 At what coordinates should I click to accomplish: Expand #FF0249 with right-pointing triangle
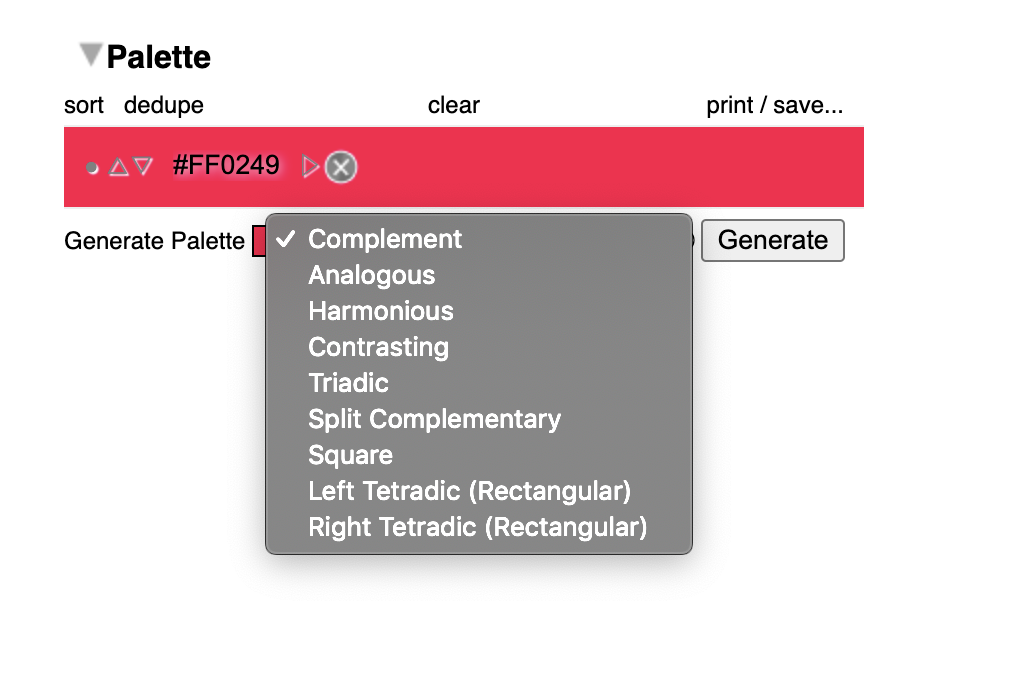[x=310, y=167]
